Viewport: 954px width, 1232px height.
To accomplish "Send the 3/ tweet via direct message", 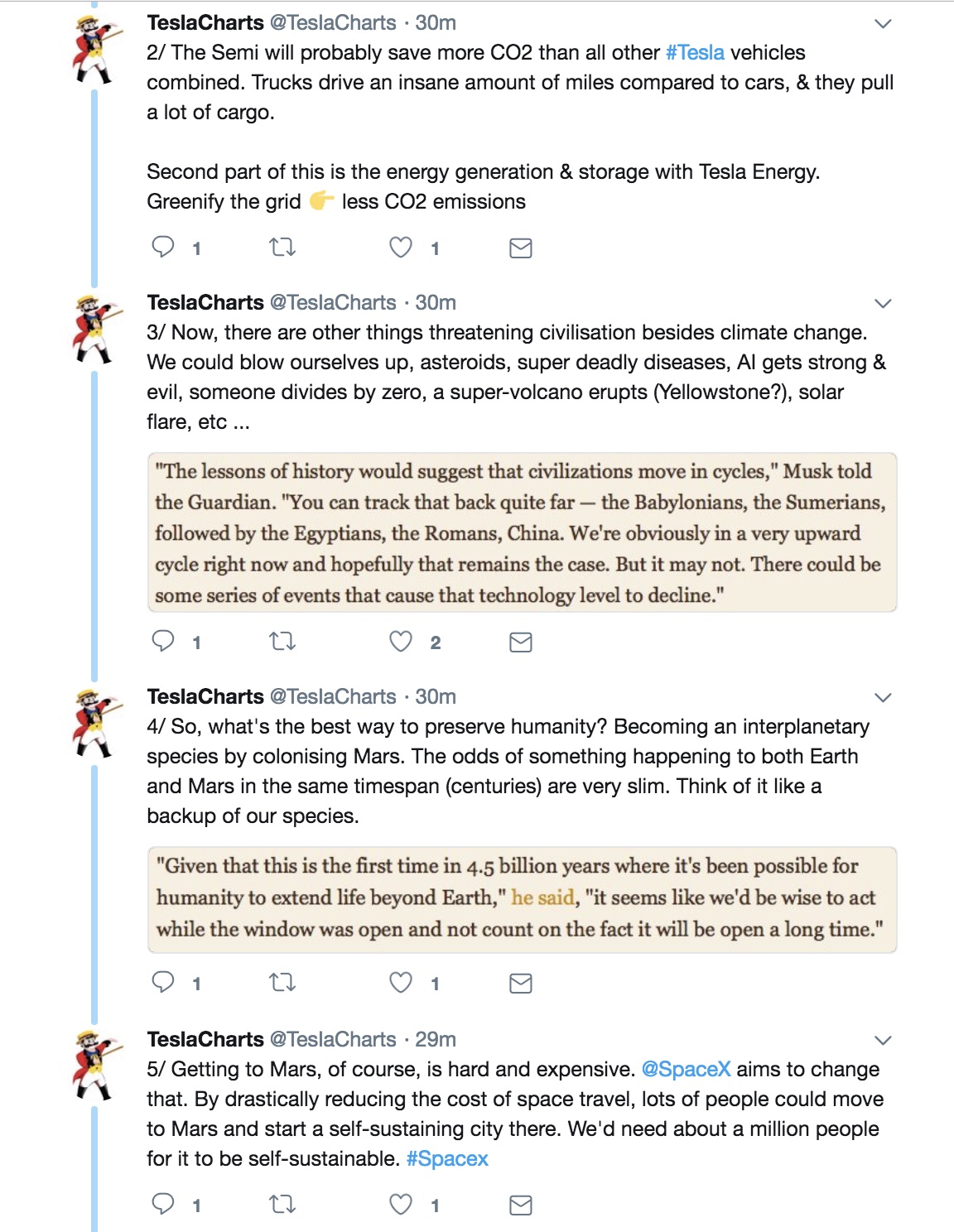I will click(520, 642).
